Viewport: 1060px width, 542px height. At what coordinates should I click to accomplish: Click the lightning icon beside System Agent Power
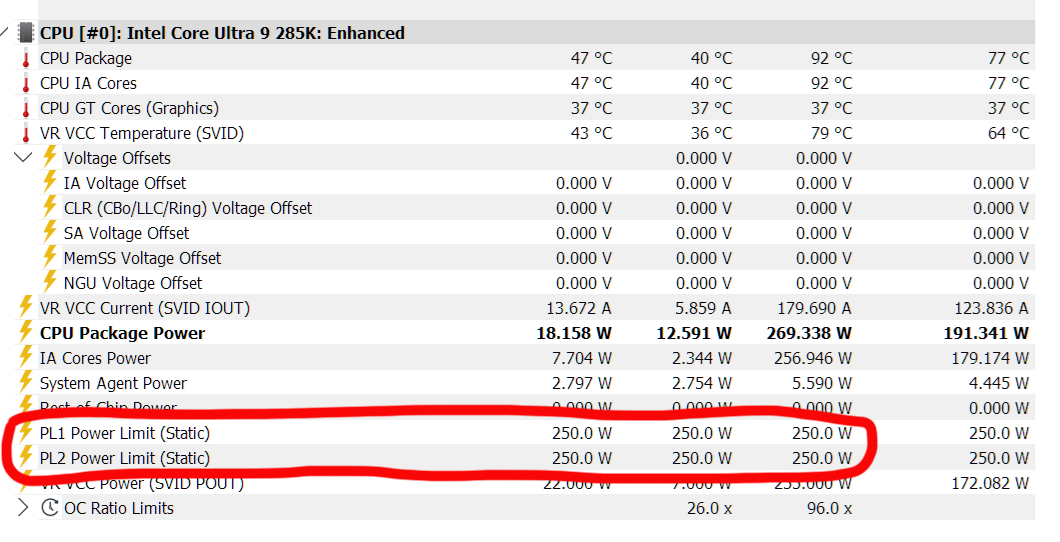(x=26, y=382)
